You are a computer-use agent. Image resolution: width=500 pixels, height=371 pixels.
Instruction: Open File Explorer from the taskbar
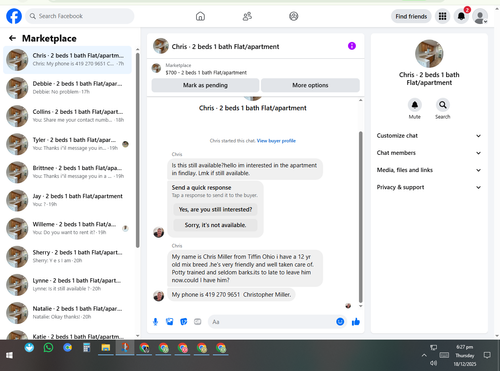pos(106,348)
